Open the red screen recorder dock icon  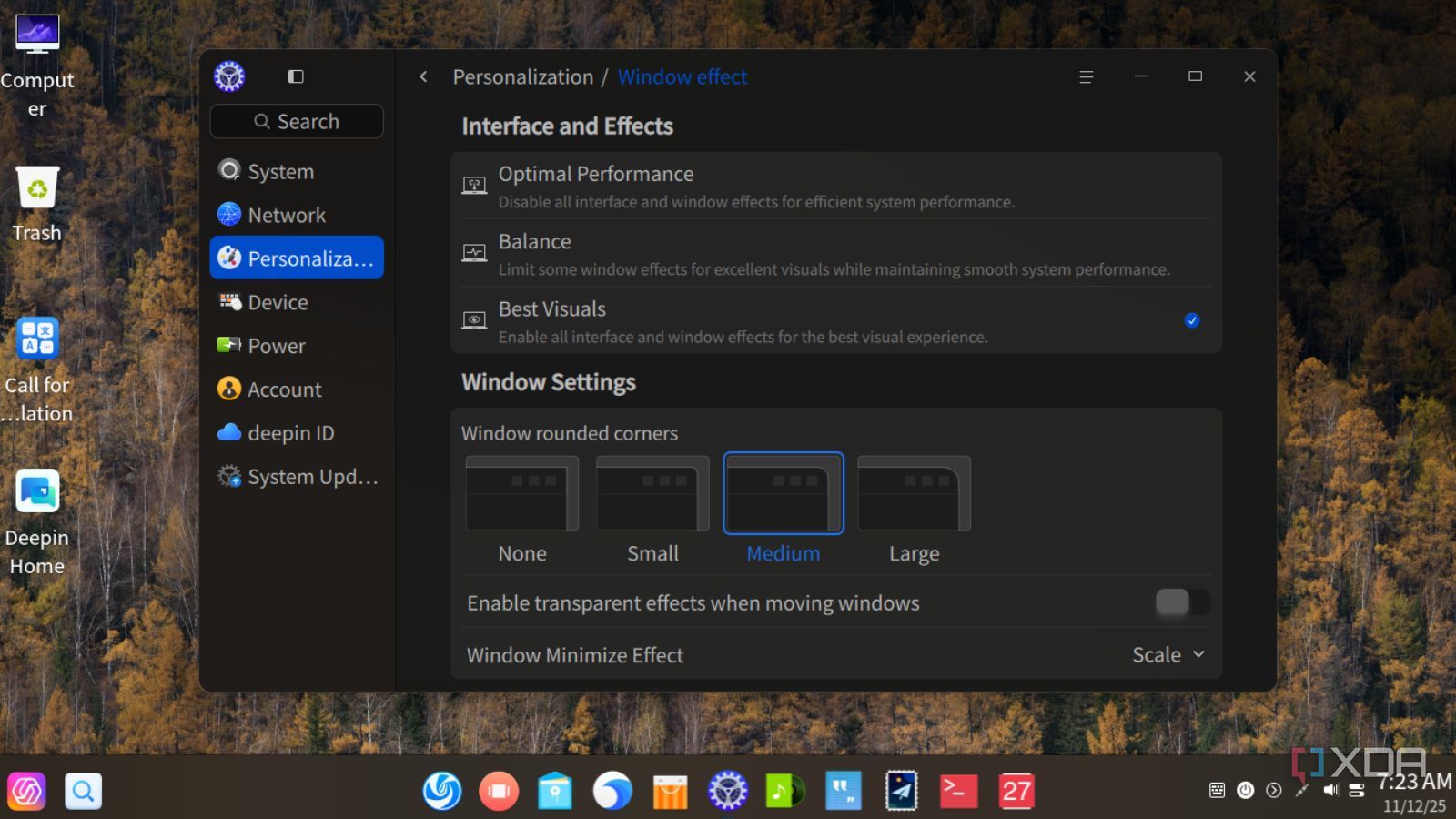click(499, 791)
